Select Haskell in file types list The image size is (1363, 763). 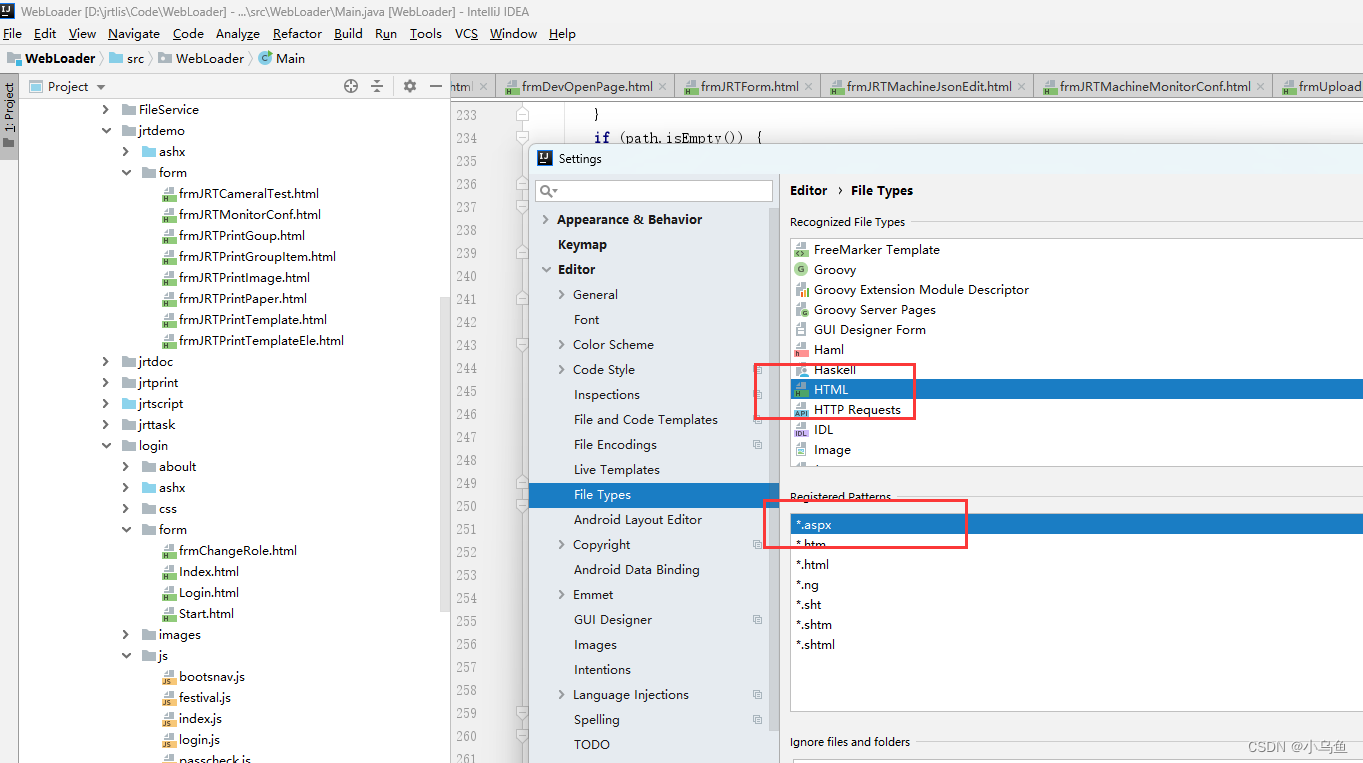coord(834,370)
